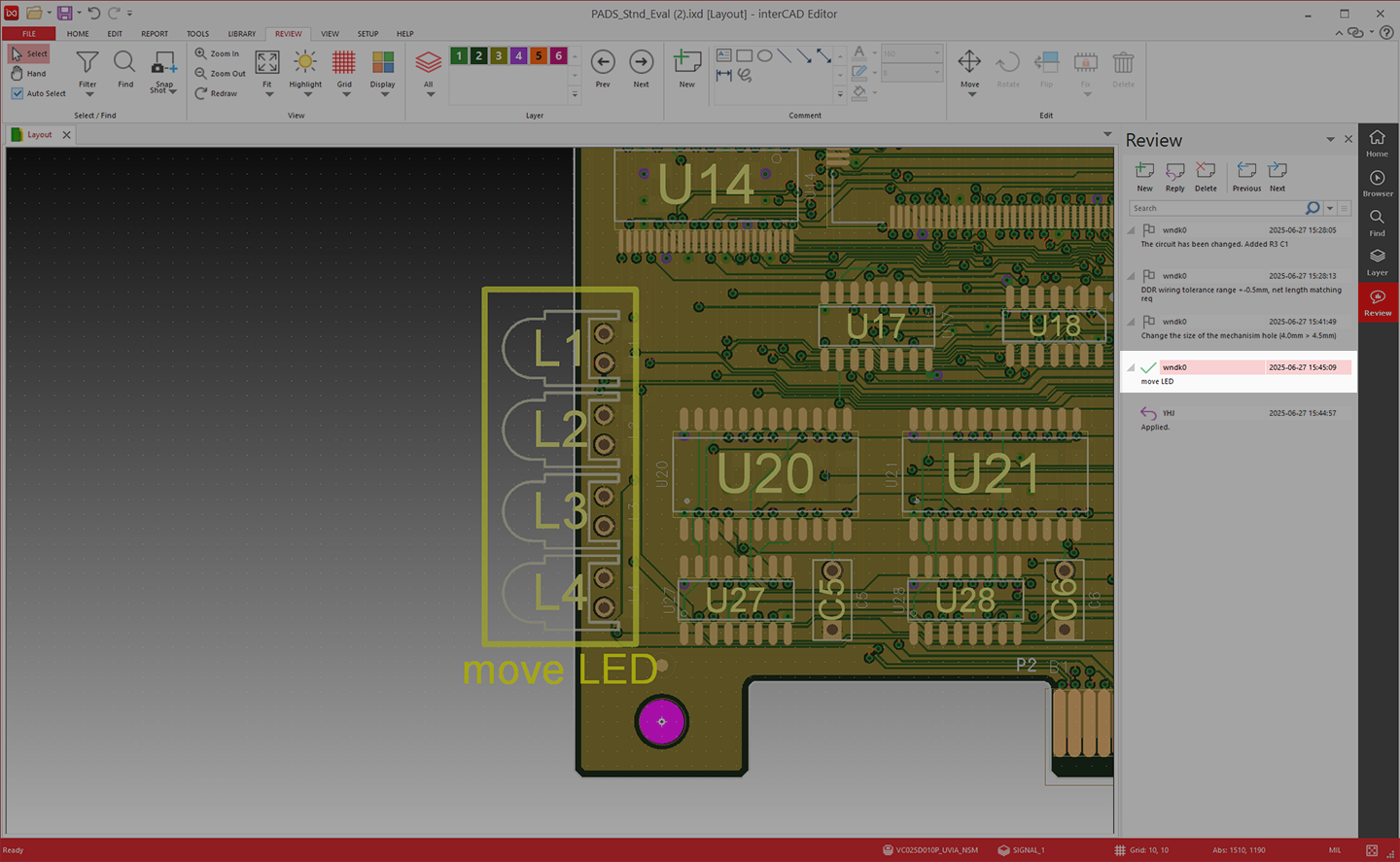
Task: Open Layer panel in the right sidebar
Action: [x=1378, y=262]
